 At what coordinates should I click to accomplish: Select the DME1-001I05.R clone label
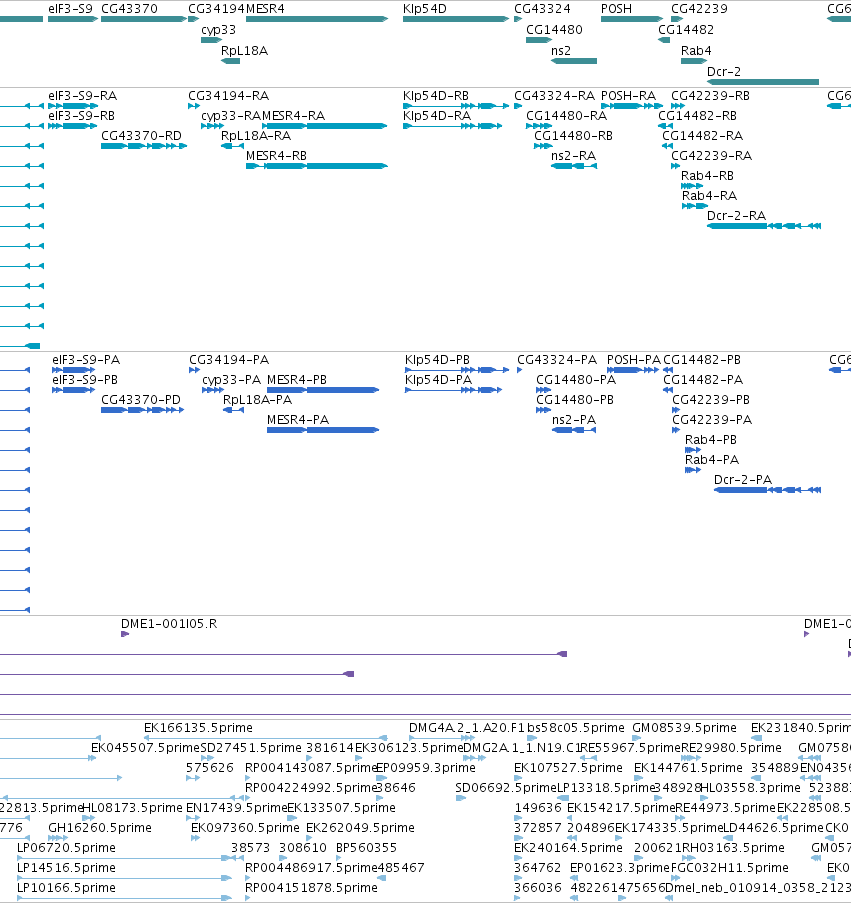169,624
